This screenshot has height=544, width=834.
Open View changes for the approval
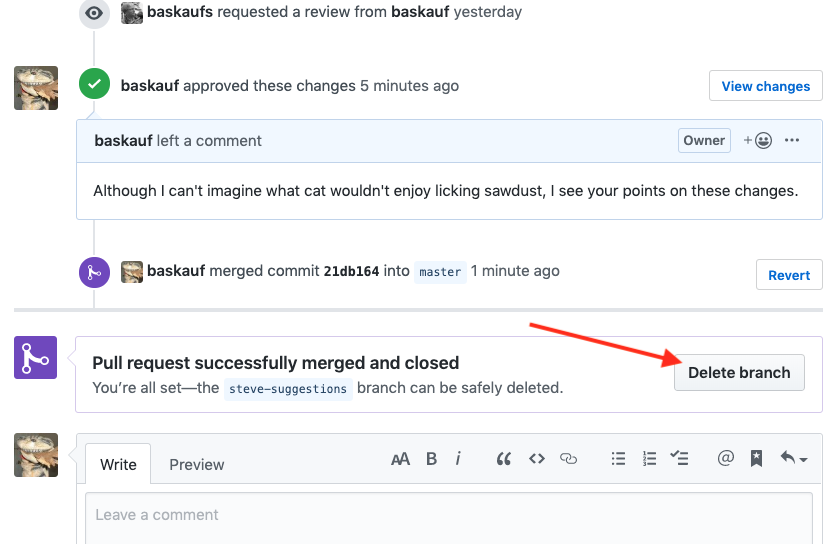pos(765,86)
